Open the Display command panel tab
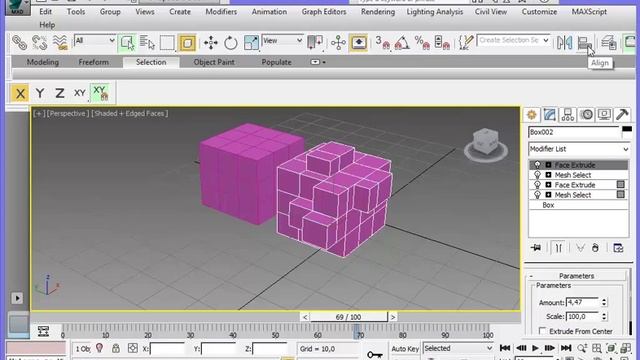Viewport: 640px width, 360px height. tap(604, 115)
